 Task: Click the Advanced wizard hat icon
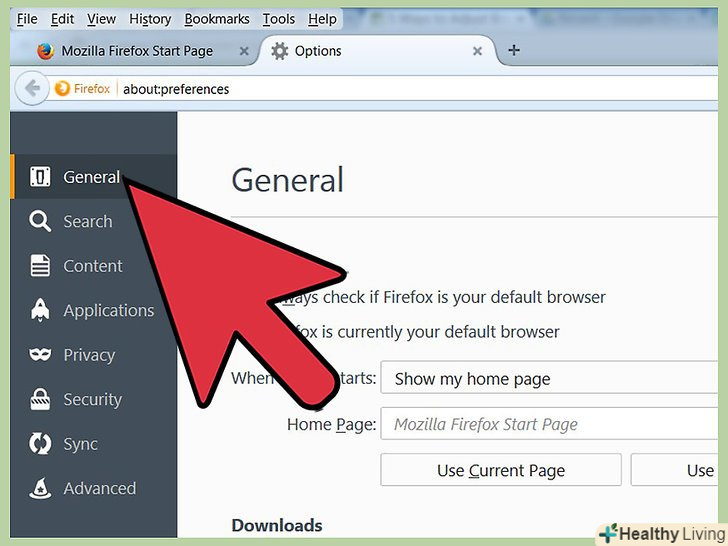[40, 488]
